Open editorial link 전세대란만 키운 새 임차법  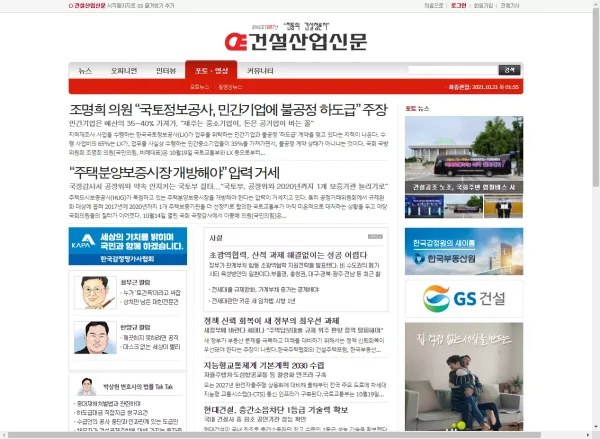coord(252,301)
